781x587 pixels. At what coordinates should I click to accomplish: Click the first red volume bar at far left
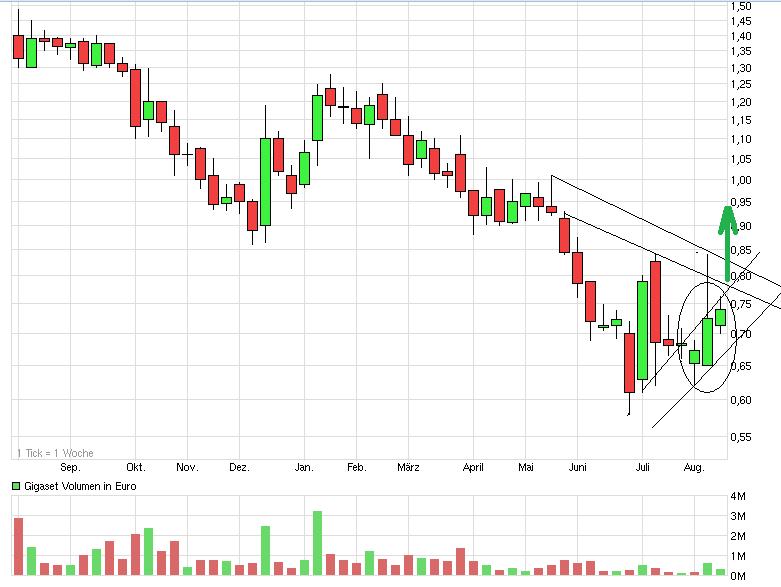[18, 547]
